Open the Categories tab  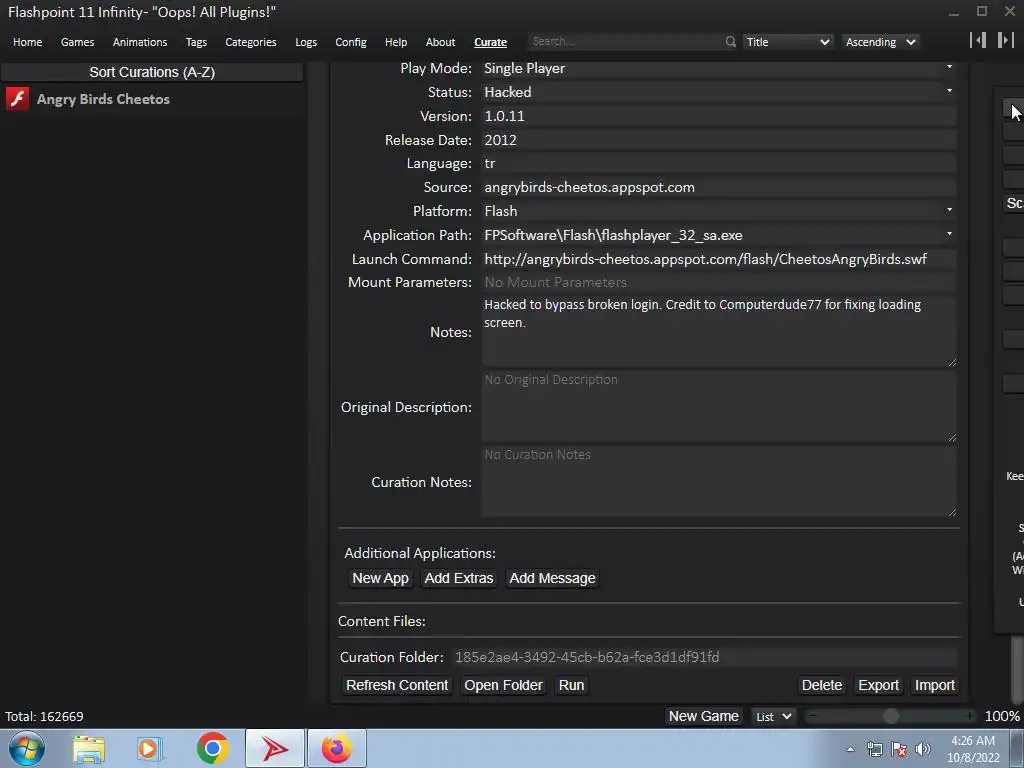(251, 42)
